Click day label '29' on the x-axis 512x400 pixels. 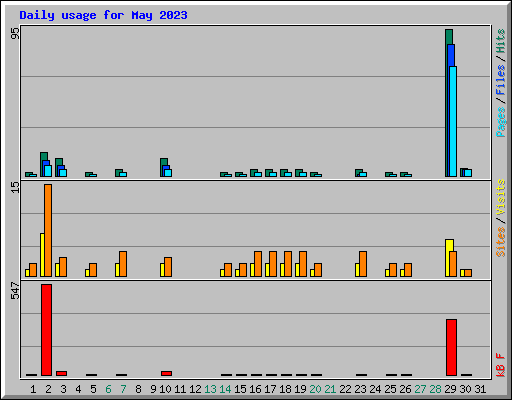coord(450,389)
